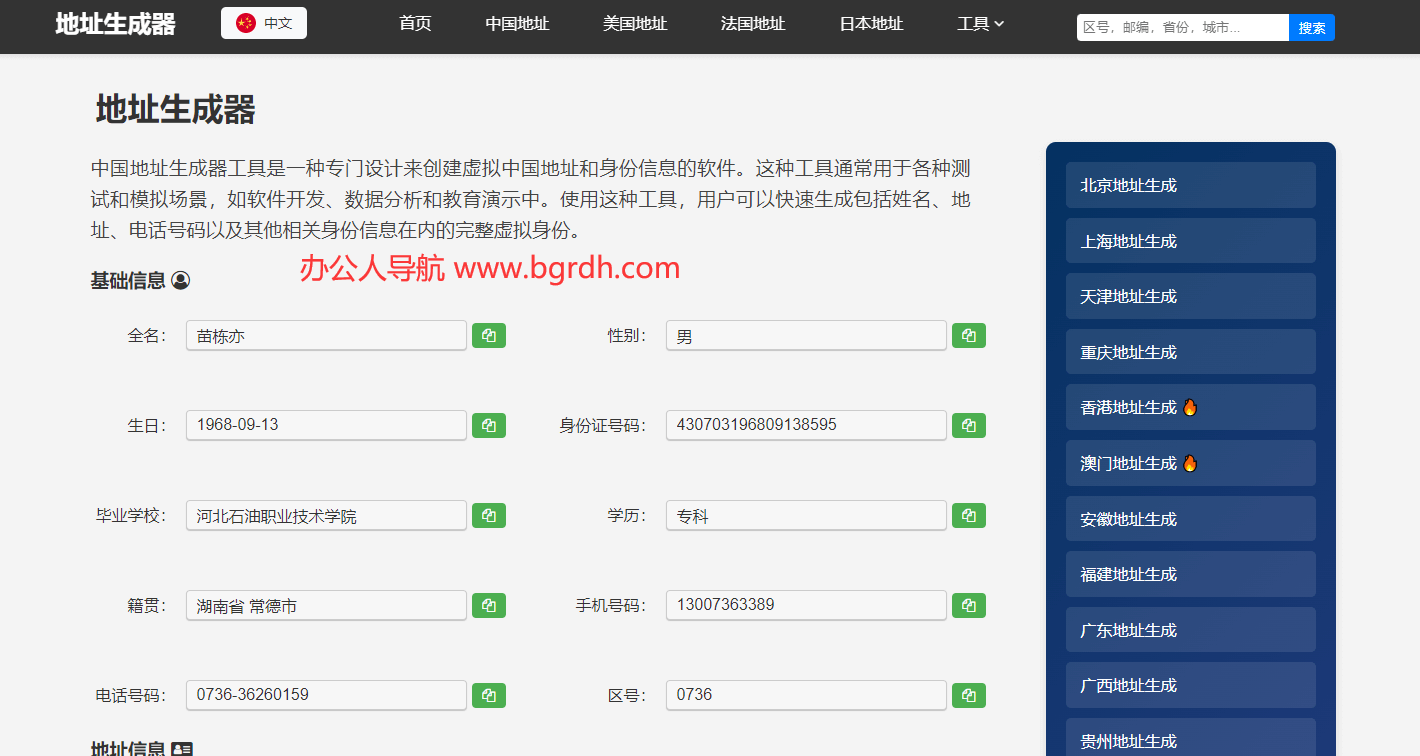Open 香港地址生成 sidebar link

click(x=1190, y=408)
